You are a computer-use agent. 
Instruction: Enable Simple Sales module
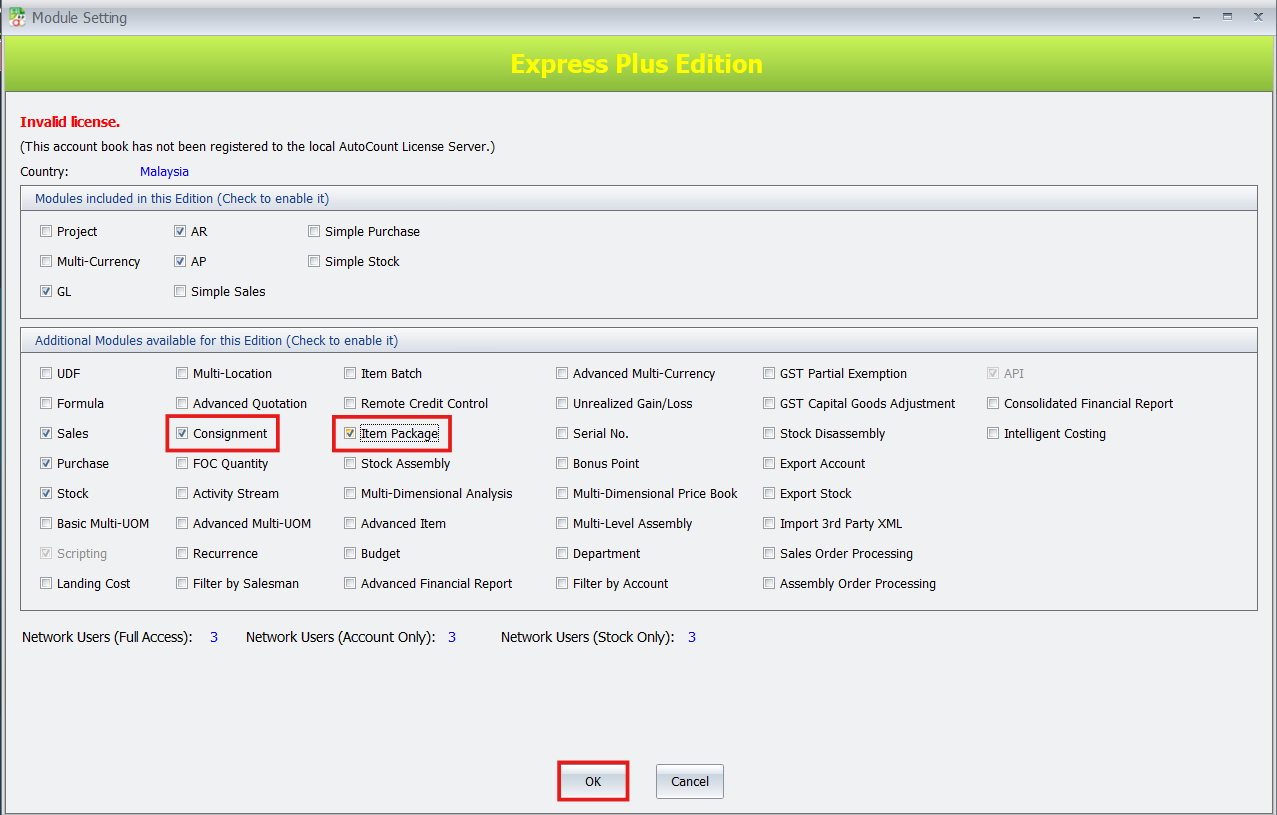(x=180, y=291)
